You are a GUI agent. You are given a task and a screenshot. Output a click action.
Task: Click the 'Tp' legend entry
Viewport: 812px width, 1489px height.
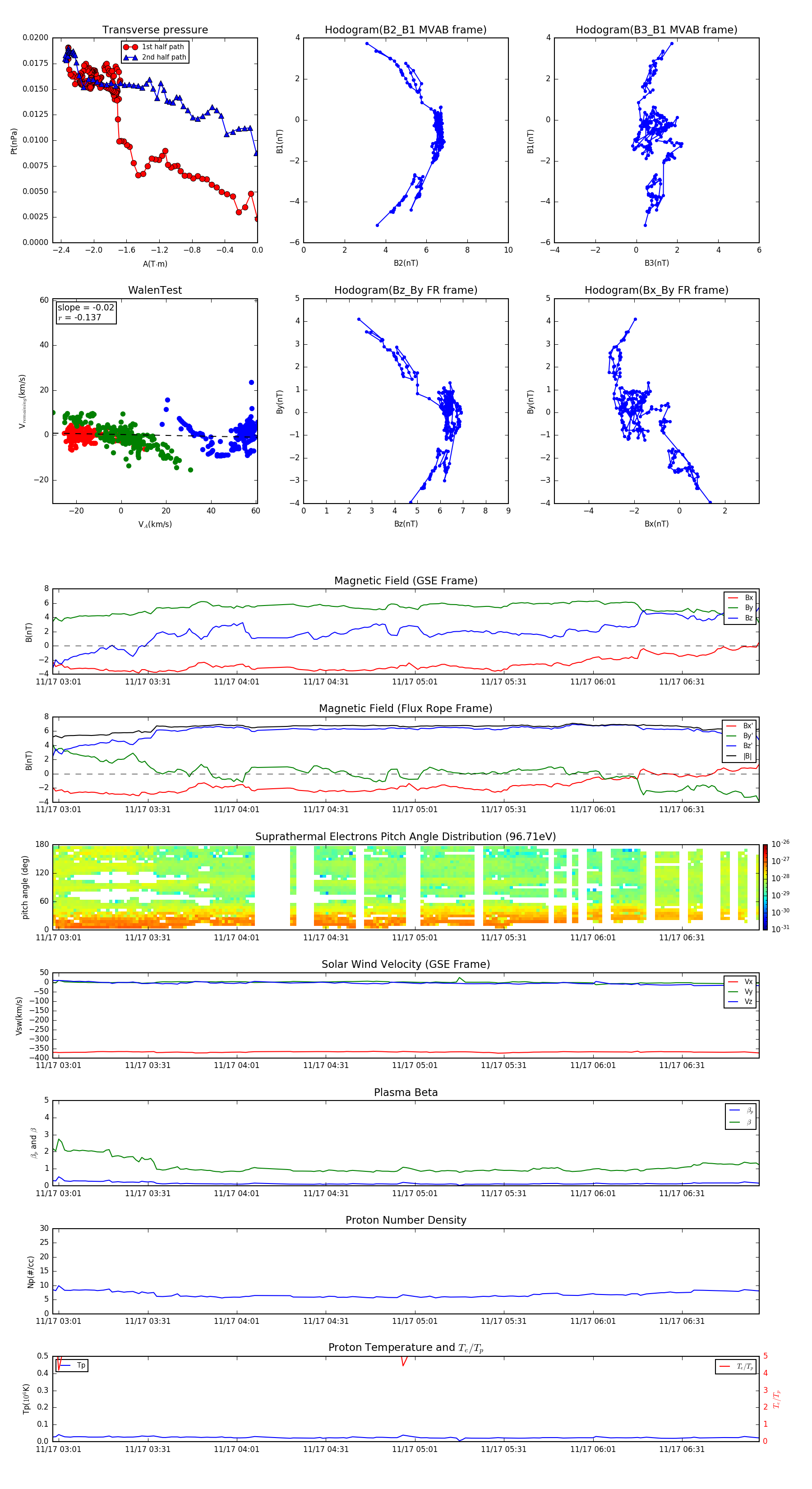pyautogui.click(x=72, y=1365)
